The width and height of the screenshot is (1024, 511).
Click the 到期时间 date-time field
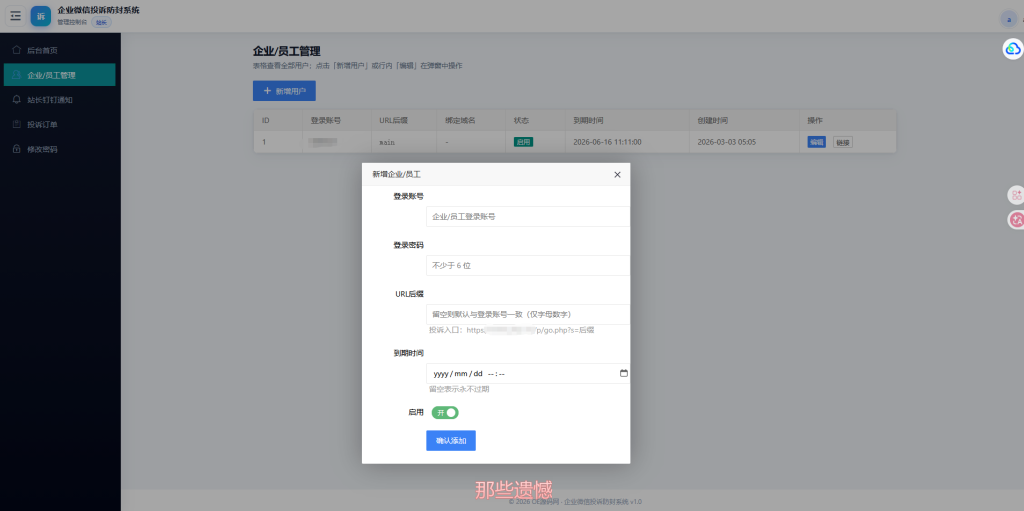click(528, 374)
